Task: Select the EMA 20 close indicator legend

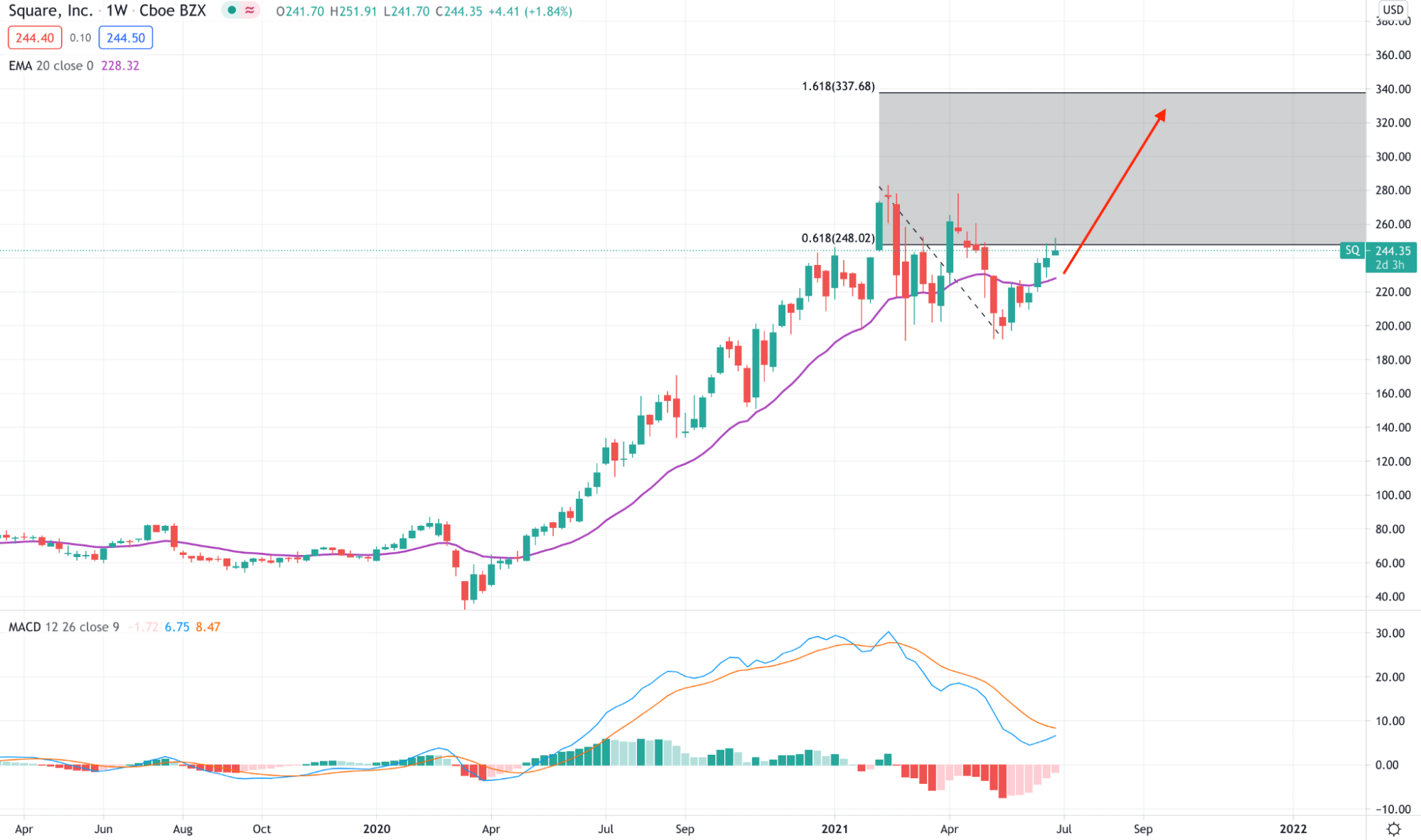Action: point(51,65)
